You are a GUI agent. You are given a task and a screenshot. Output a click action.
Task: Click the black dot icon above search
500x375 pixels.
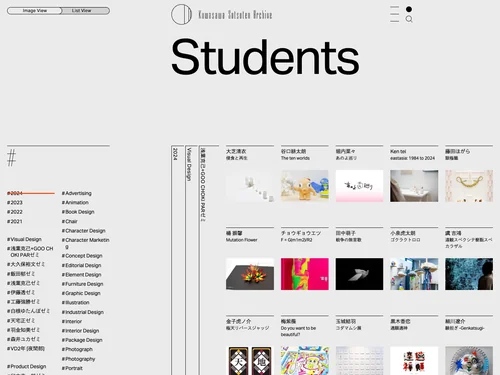(409, 9)
